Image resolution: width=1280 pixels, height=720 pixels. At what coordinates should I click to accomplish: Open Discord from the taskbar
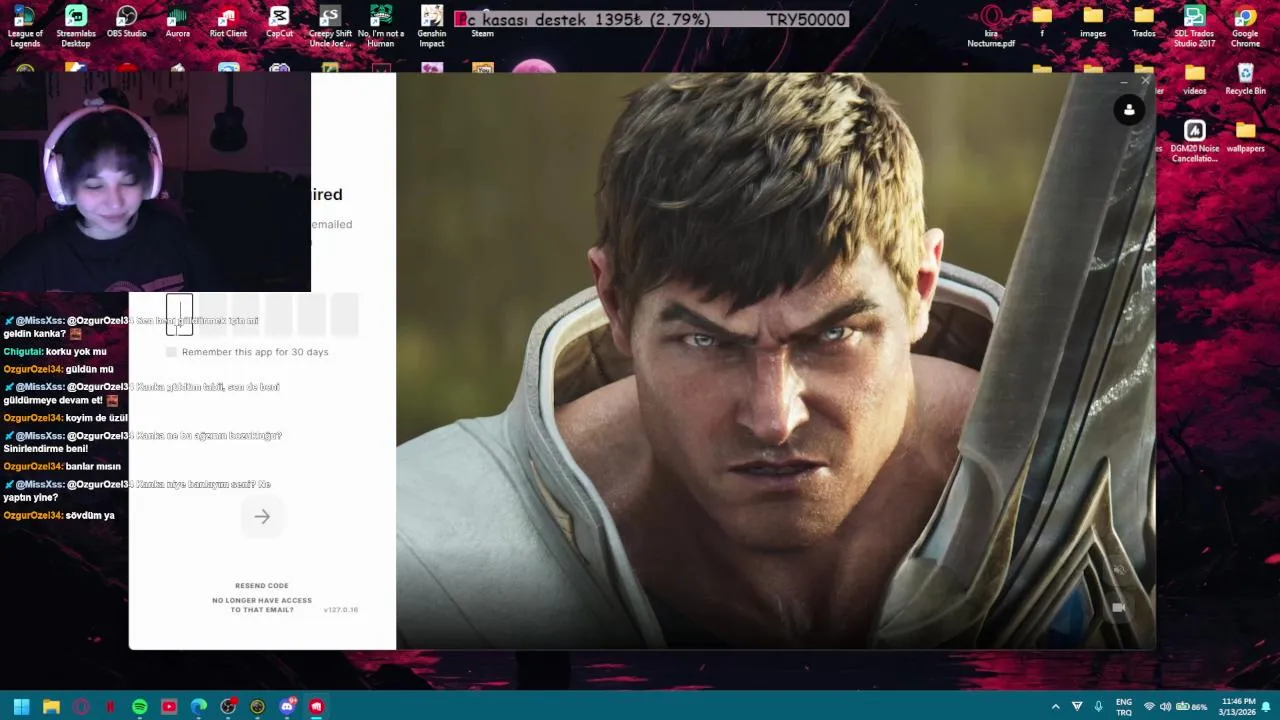point(287,707)
